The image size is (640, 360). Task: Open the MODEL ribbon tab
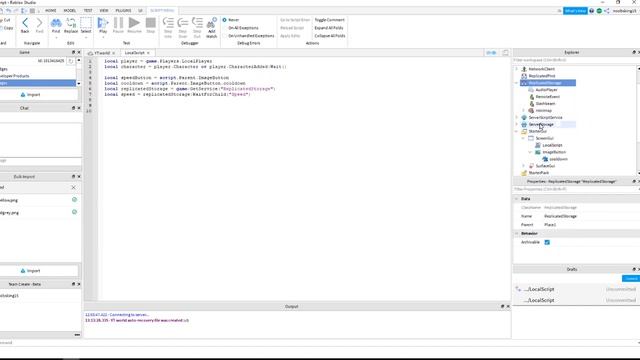click(69, 10)
